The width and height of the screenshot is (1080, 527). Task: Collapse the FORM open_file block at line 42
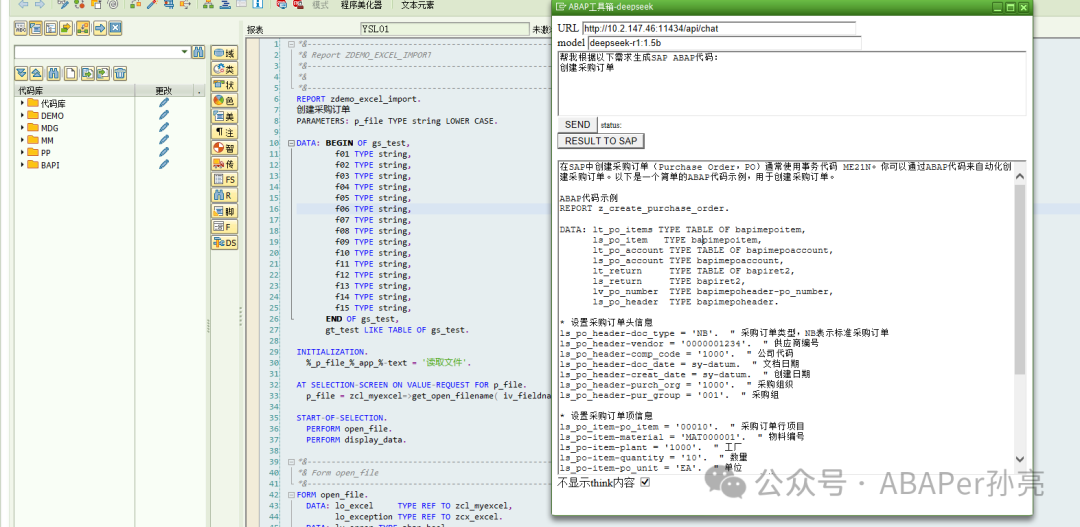click(291, 495)
